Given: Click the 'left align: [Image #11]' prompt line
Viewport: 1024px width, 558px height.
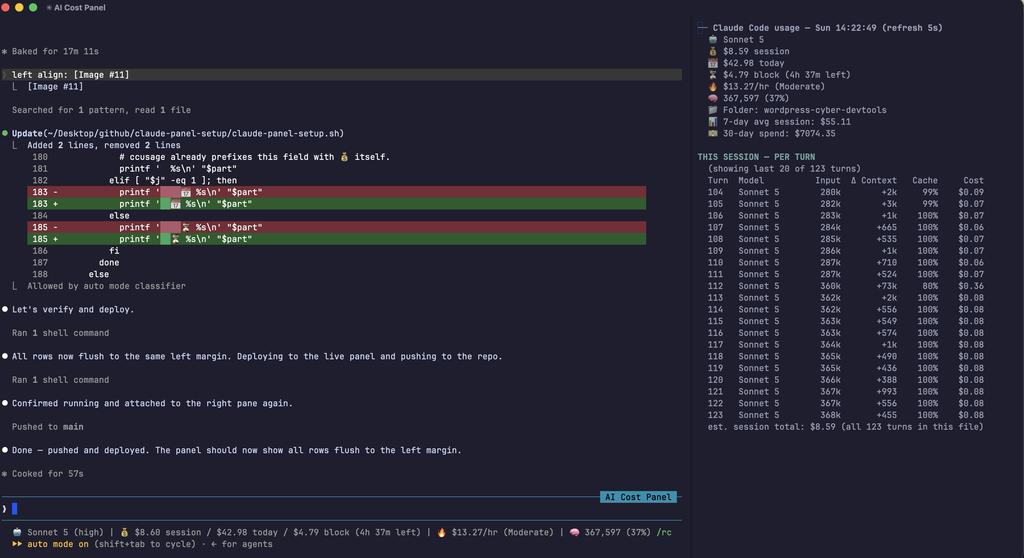Looking at the screenshot, I should click(x=342, y=74).
